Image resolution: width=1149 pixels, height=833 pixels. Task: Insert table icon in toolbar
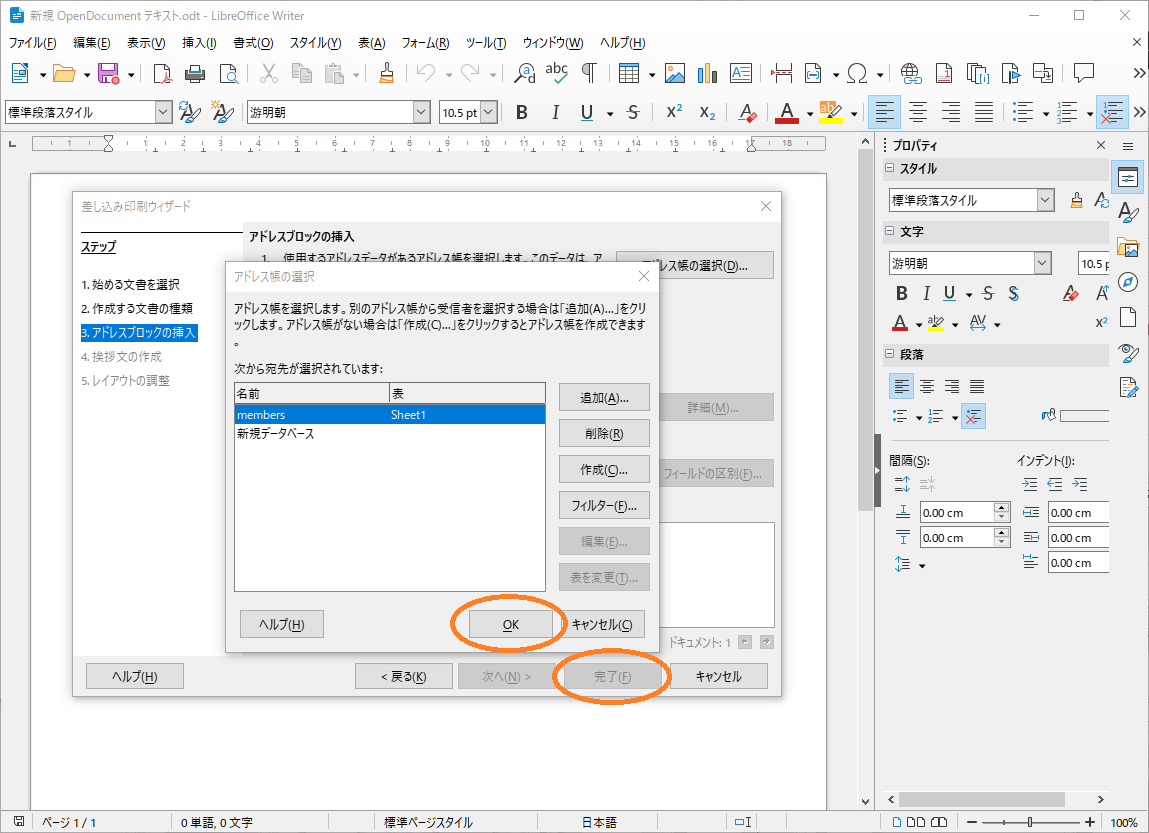(629, 73)
